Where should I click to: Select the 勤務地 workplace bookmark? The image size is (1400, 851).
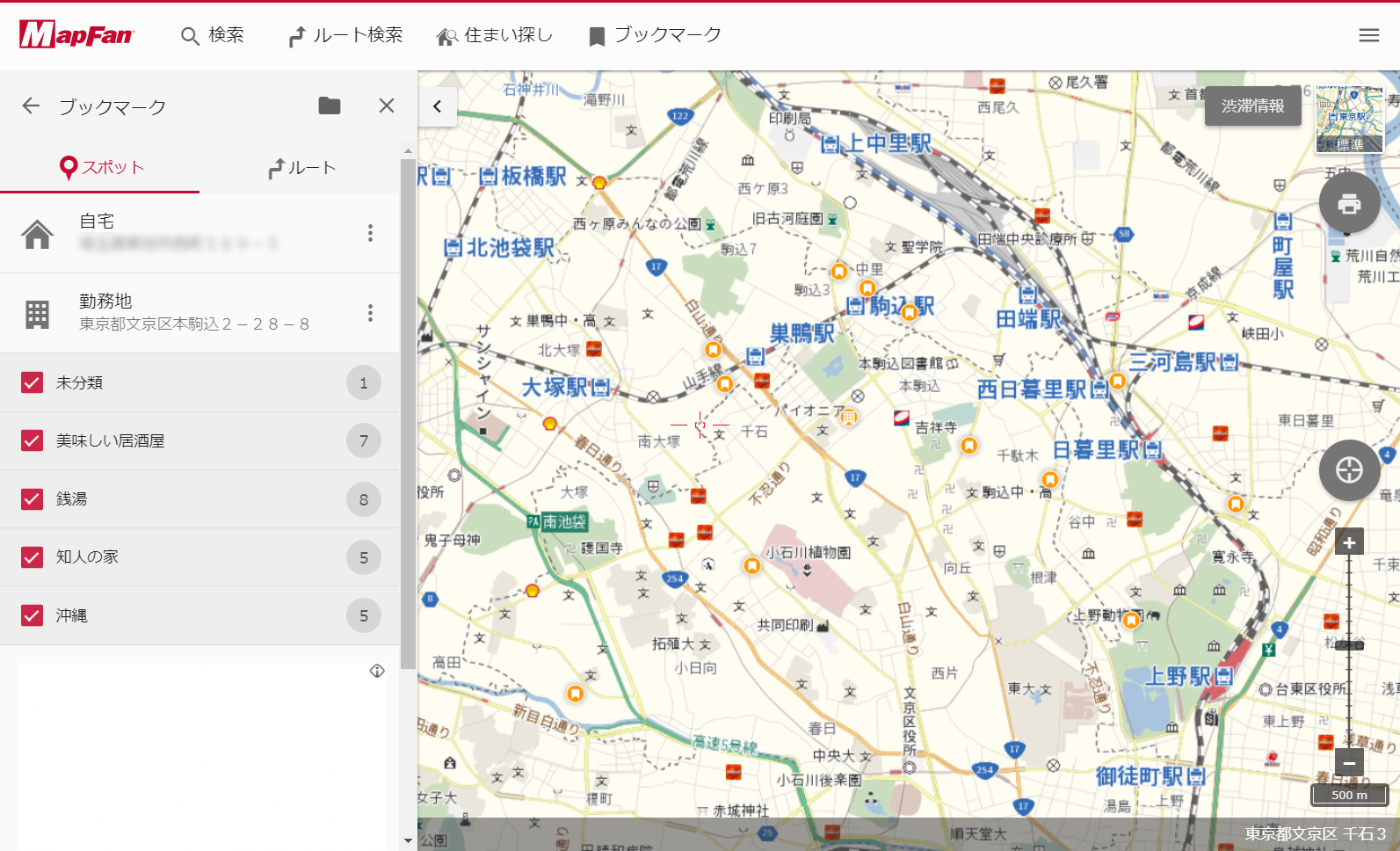(x=199, y=313)
